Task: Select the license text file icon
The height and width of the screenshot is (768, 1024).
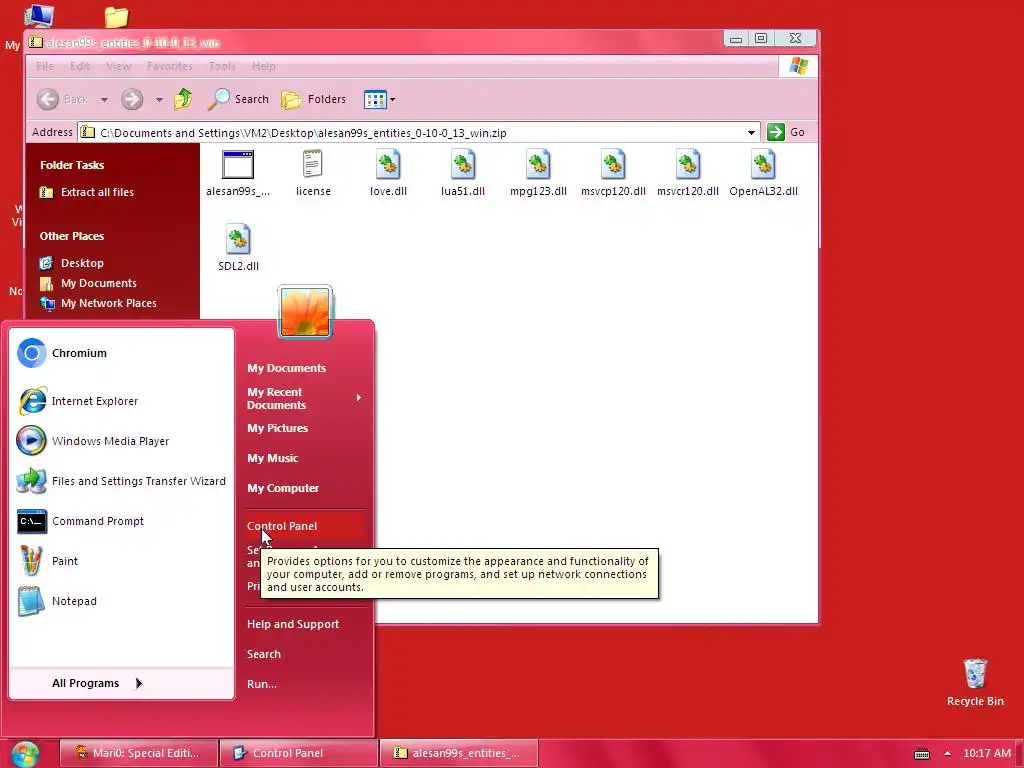Action: pyautogui.click(x=313, y=164)
